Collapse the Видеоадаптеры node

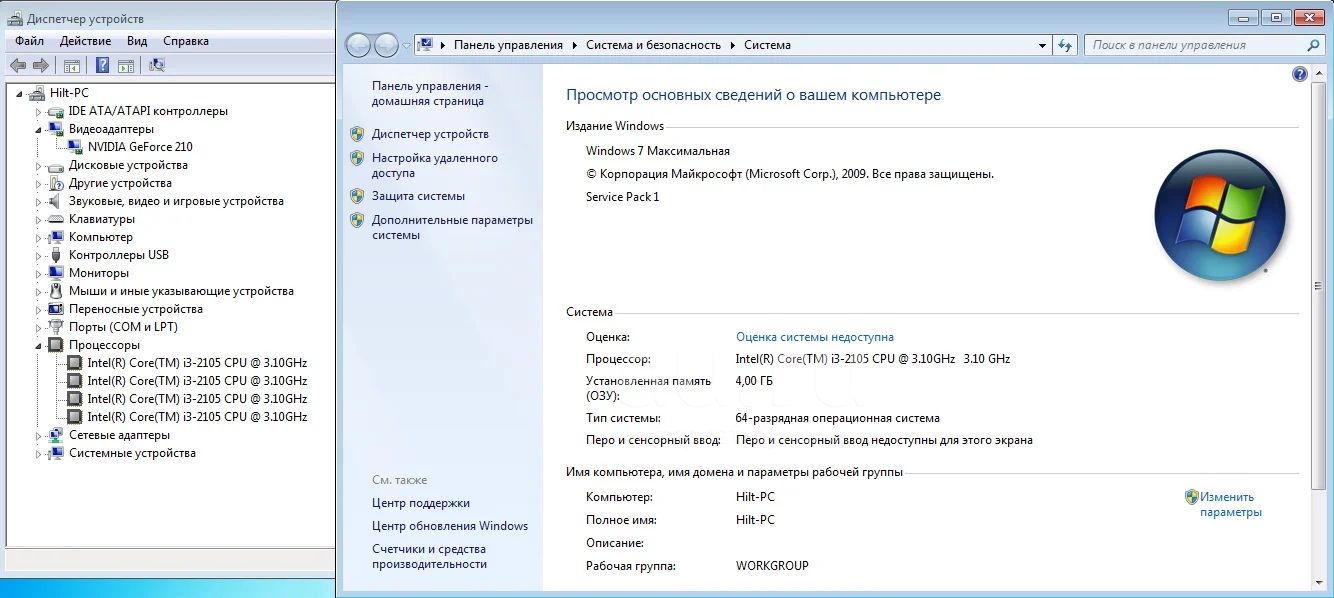click(39, 129)
